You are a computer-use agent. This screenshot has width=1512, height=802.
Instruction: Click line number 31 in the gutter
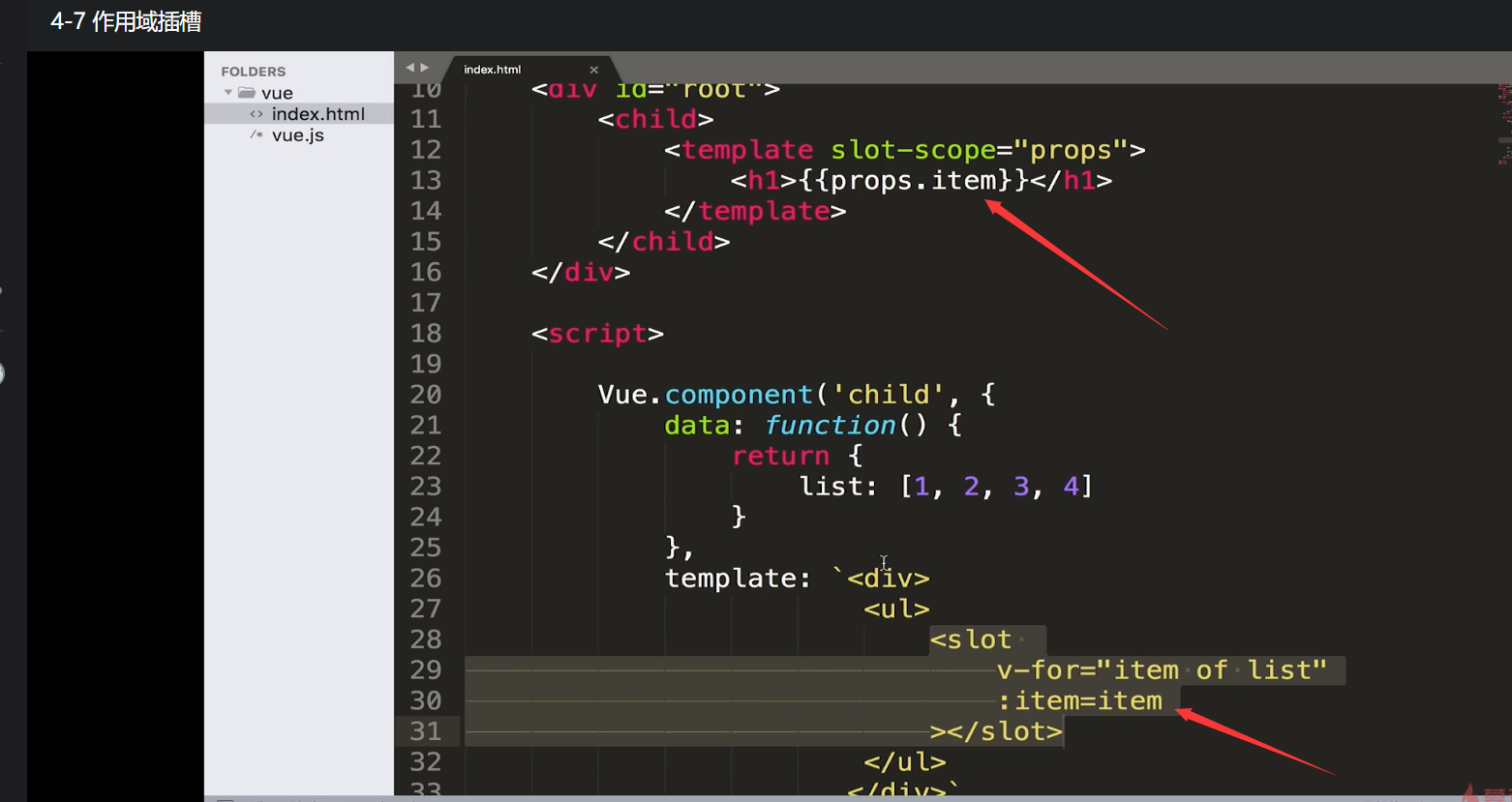coord(426,731)
